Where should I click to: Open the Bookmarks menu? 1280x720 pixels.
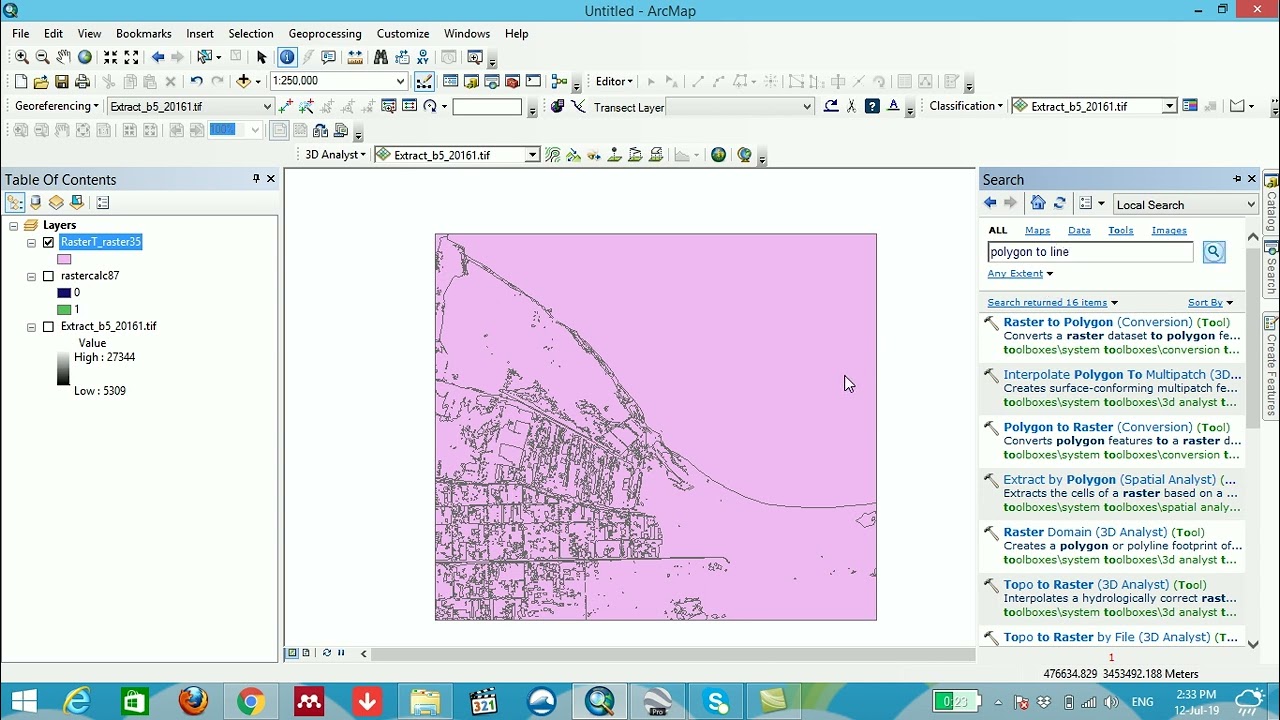coord(144,33)
